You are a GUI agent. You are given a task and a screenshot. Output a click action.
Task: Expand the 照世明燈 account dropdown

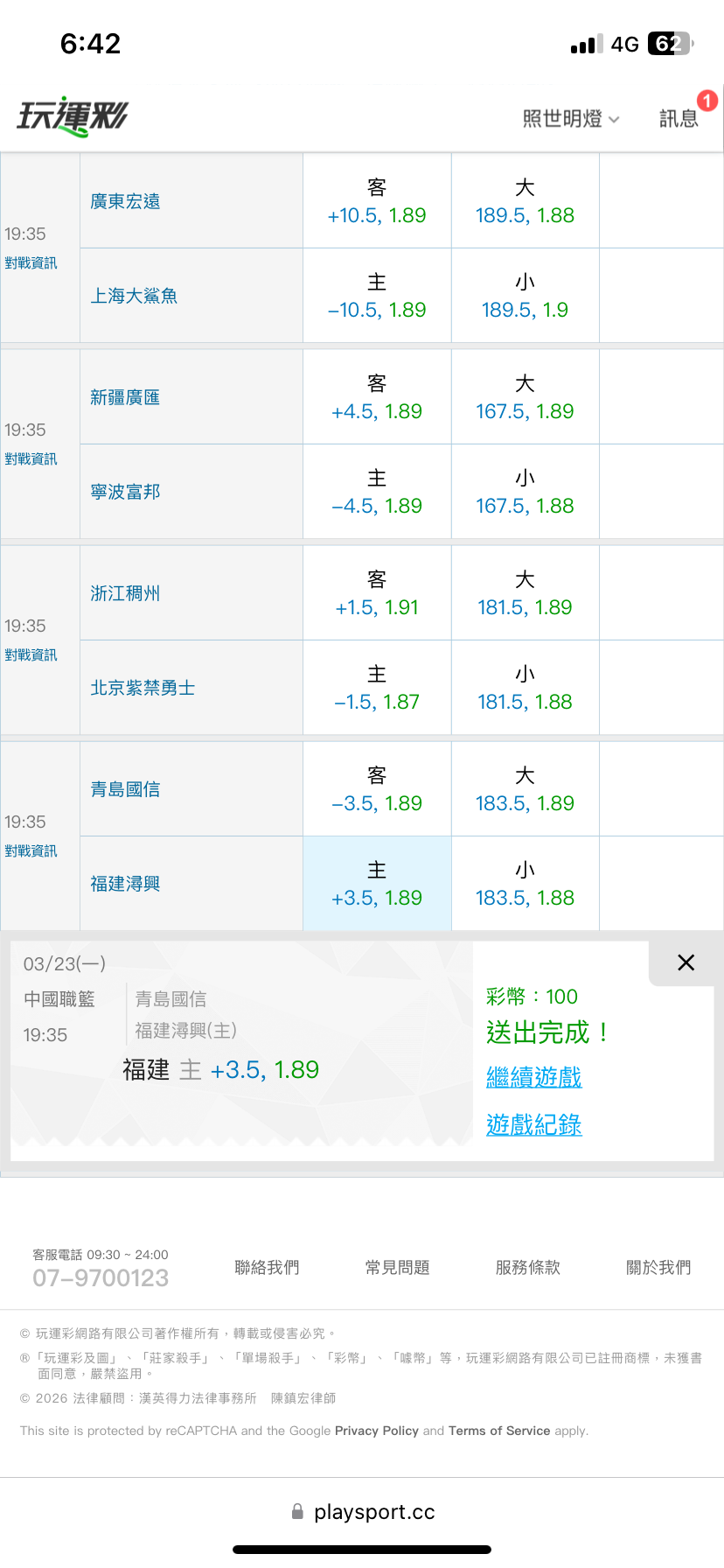pos(571,119)
